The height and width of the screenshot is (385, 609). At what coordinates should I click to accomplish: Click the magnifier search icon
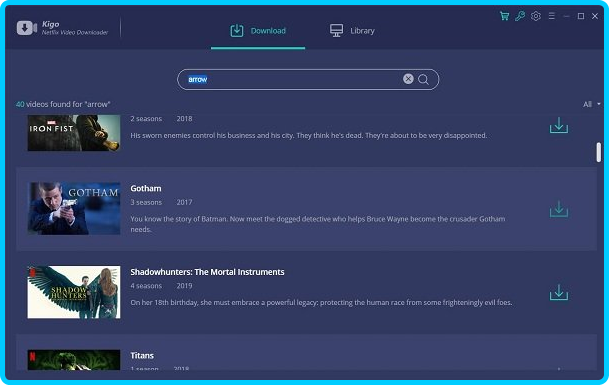coord(423,79)
